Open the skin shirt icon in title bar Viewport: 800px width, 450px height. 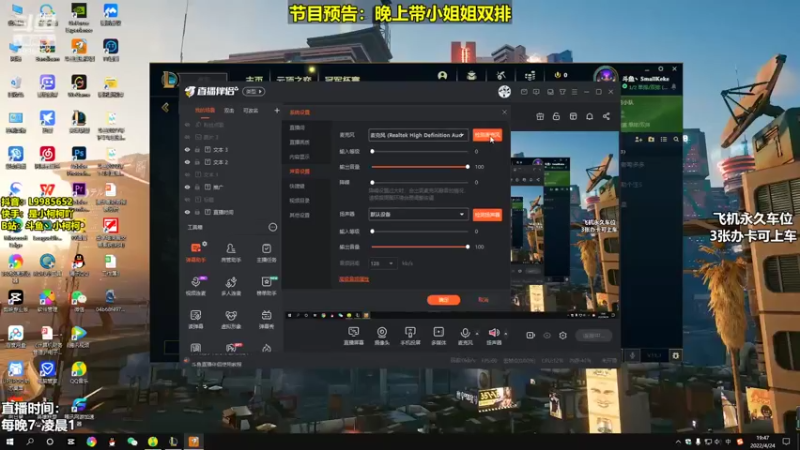[562, 92]
